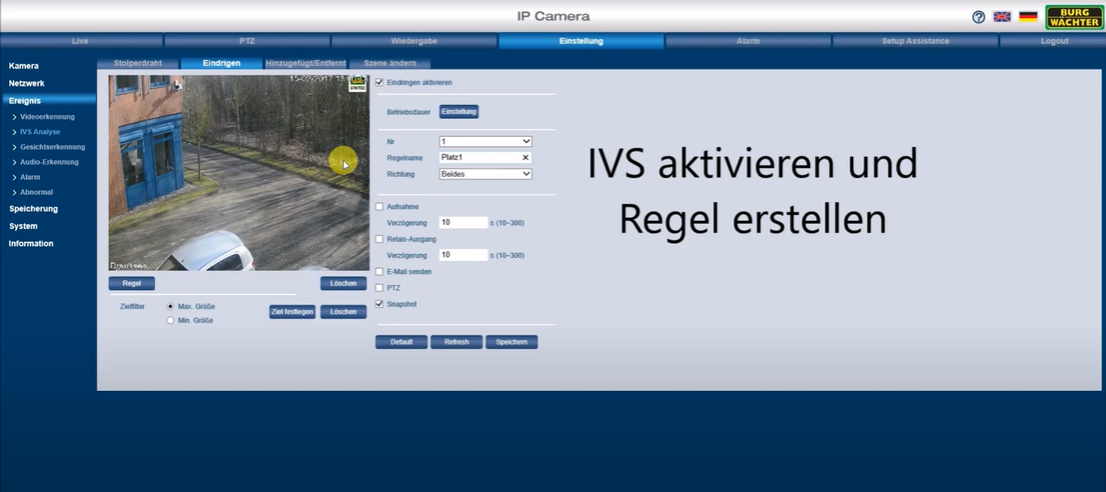
Task: Switch language via the UK flag icon
Action: 1002,17
